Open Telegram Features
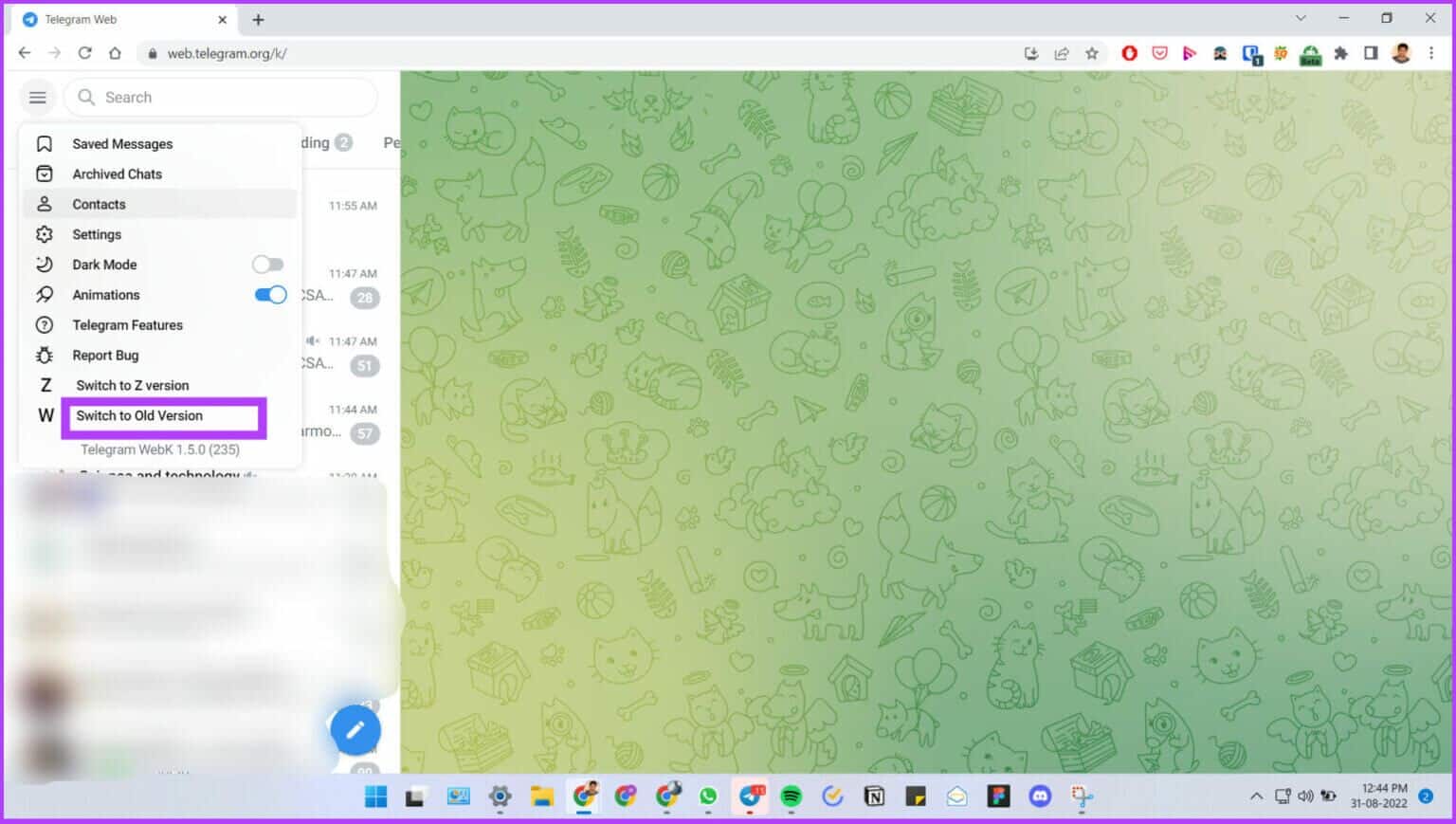This screenshot has width=1456, height=824. tap(159, 325)
